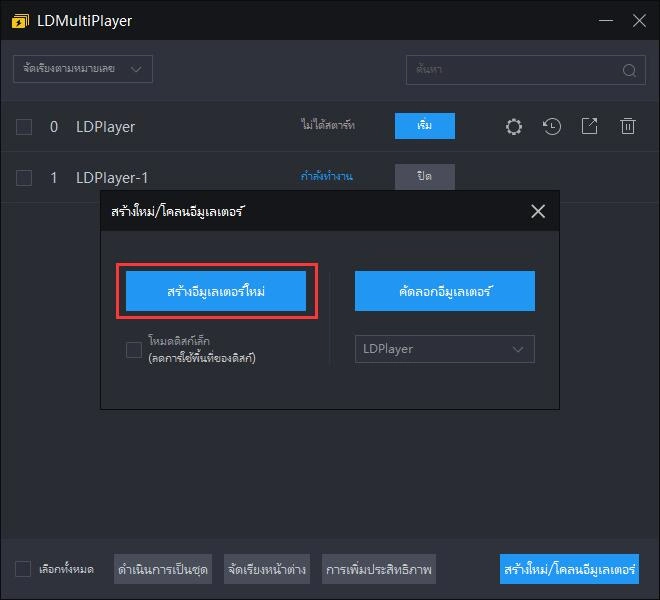660x600 pixels.
Task: Tick checkbox for LDPlayer row 0
Action: click(x=24, y=127)
